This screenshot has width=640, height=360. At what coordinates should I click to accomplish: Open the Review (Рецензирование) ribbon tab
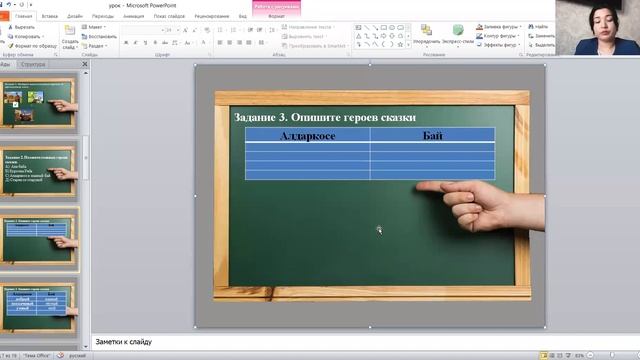(x=211, y=16)
